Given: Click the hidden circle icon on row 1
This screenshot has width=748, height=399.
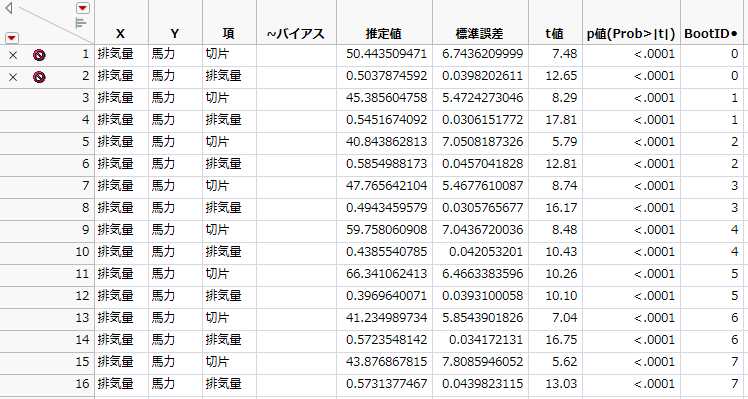Looking at the screenshot, I should coord(39,55).
